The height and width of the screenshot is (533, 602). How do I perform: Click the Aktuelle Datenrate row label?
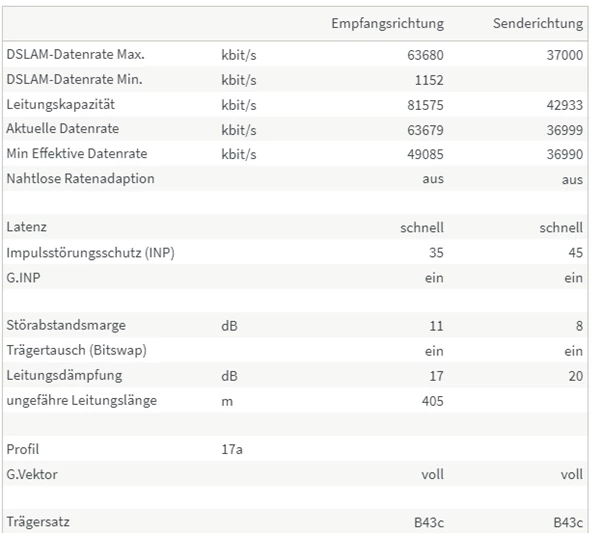coord(62,129)
